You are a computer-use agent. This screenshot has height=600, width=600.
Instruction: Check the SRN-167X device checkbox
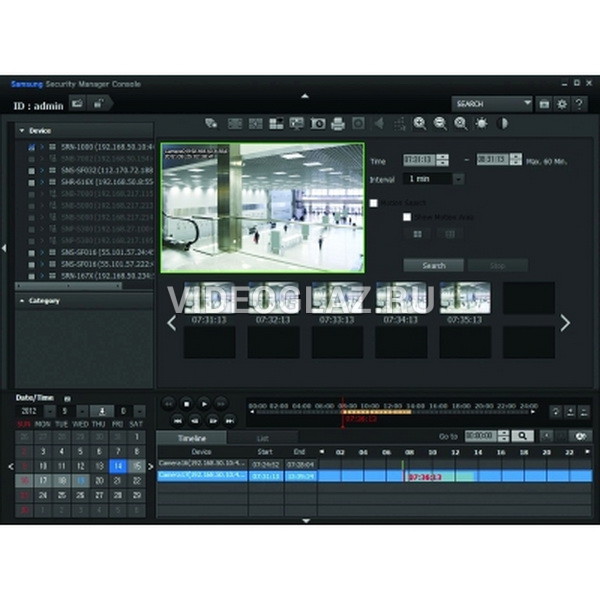pyautogui.click(x=31, y=276)
